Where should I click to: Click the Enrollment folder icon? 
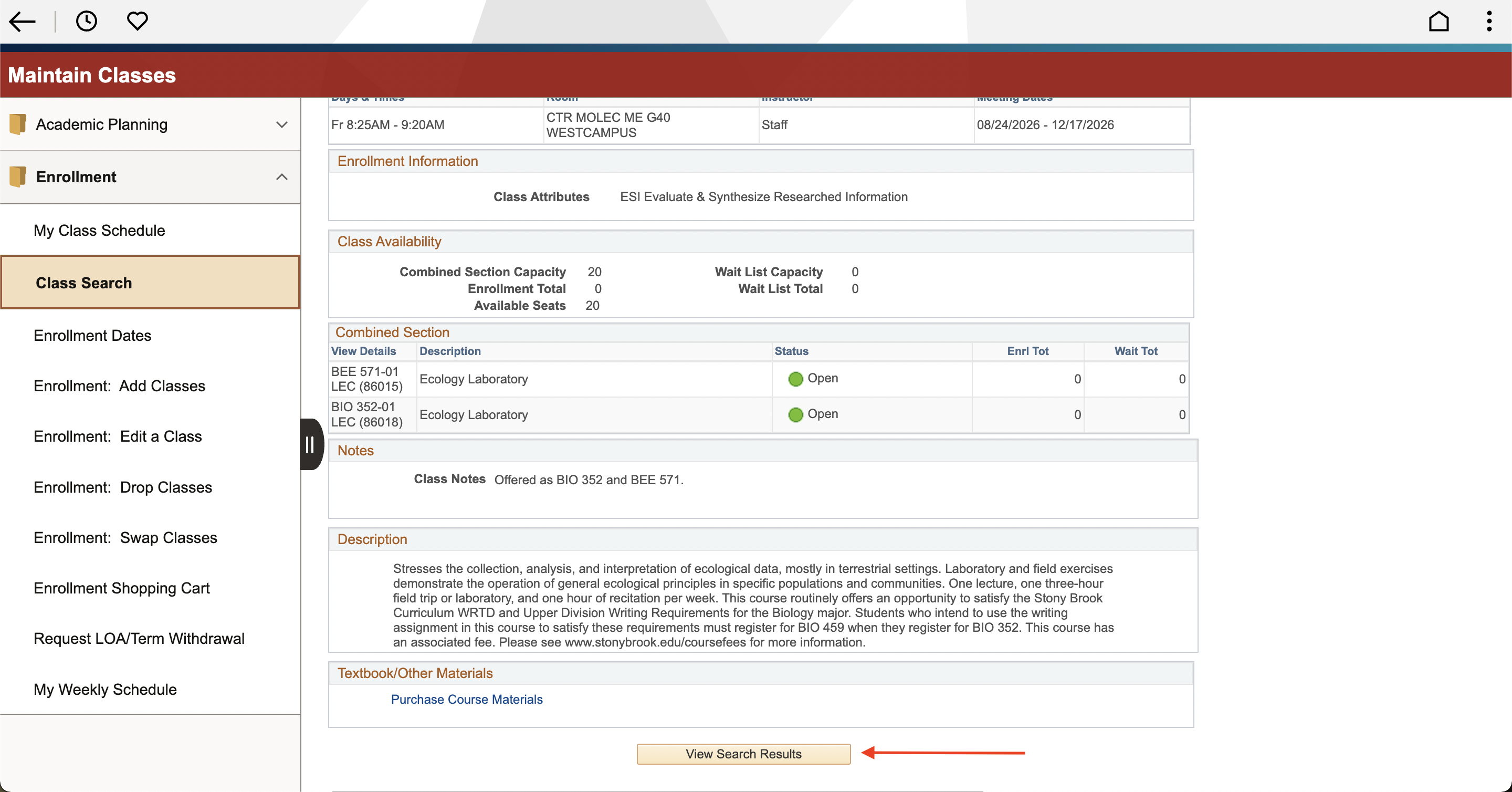[18, 176]
